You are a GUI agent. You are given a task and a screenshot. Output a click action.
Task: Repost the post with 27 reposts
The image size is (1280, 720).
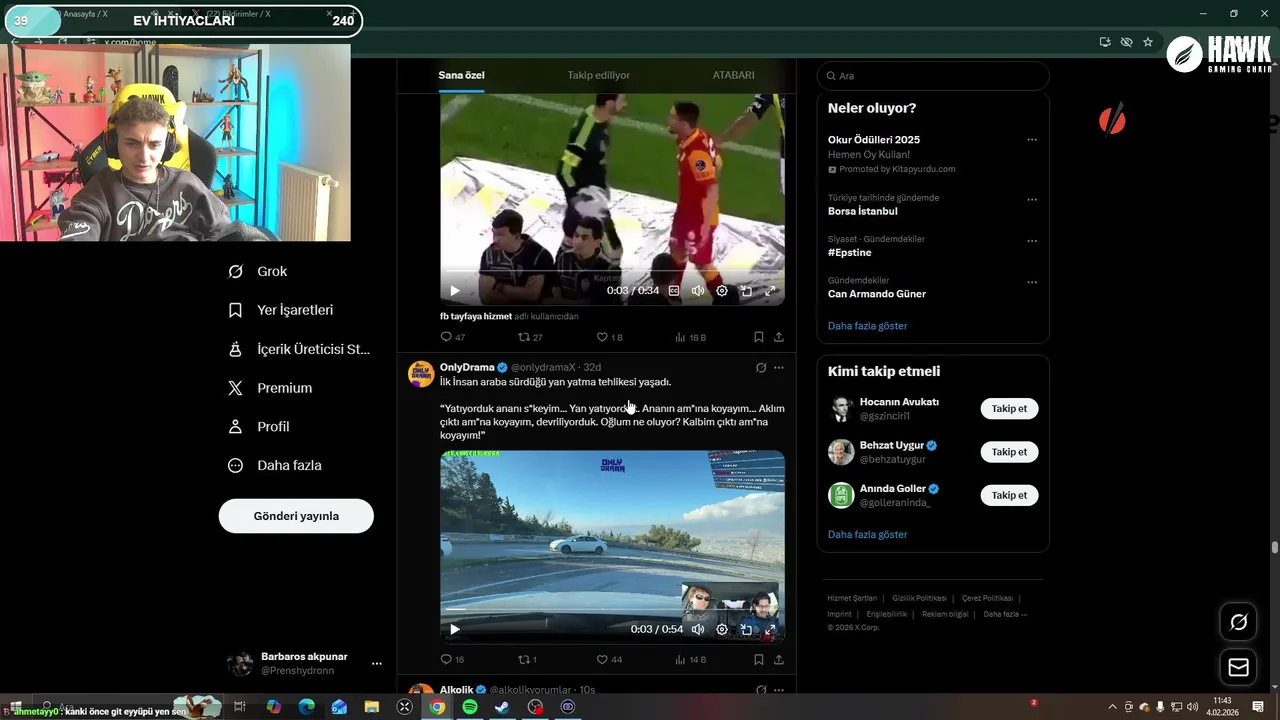point(530,337)
